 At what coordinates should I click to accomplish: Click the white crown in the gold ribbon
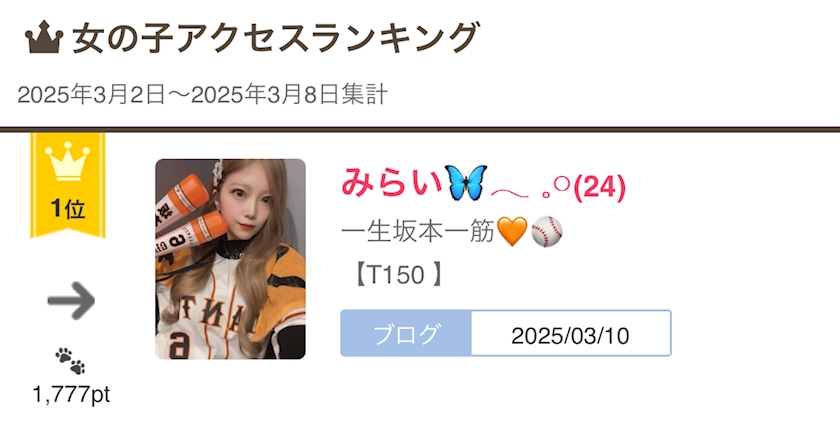[x=68, y=161]
